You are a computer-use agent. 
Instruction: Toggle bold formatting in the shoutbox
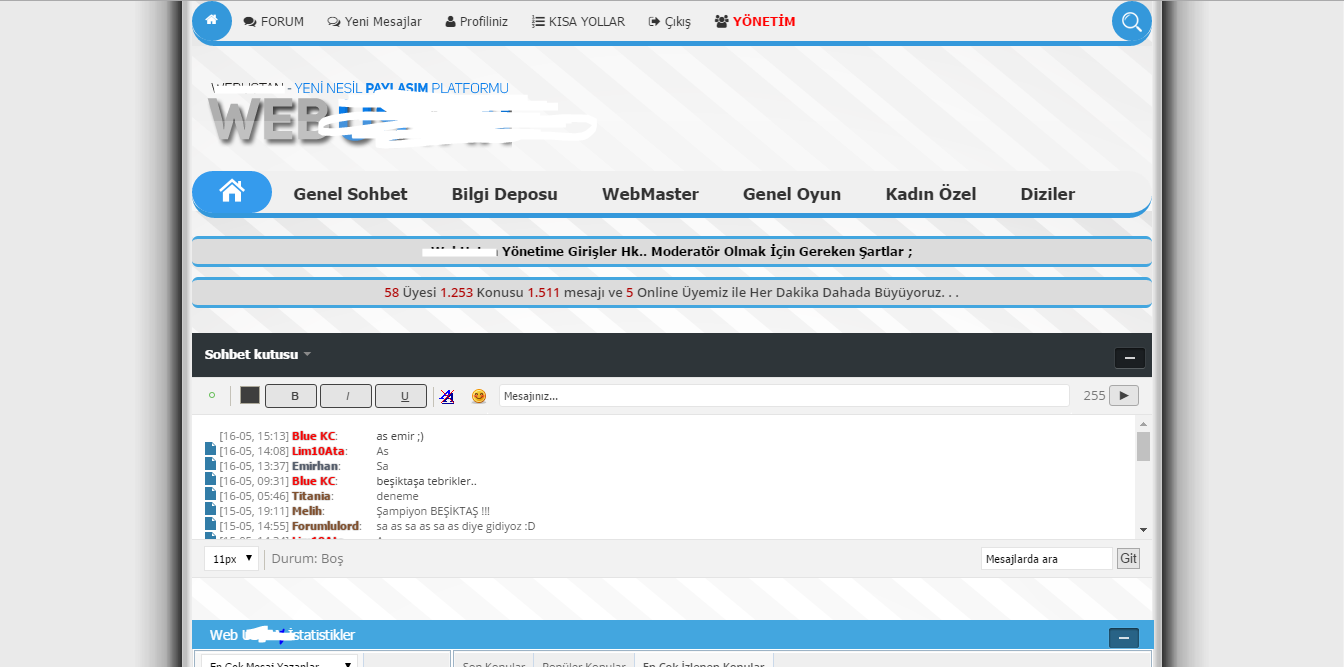click(x=291, y=396)
